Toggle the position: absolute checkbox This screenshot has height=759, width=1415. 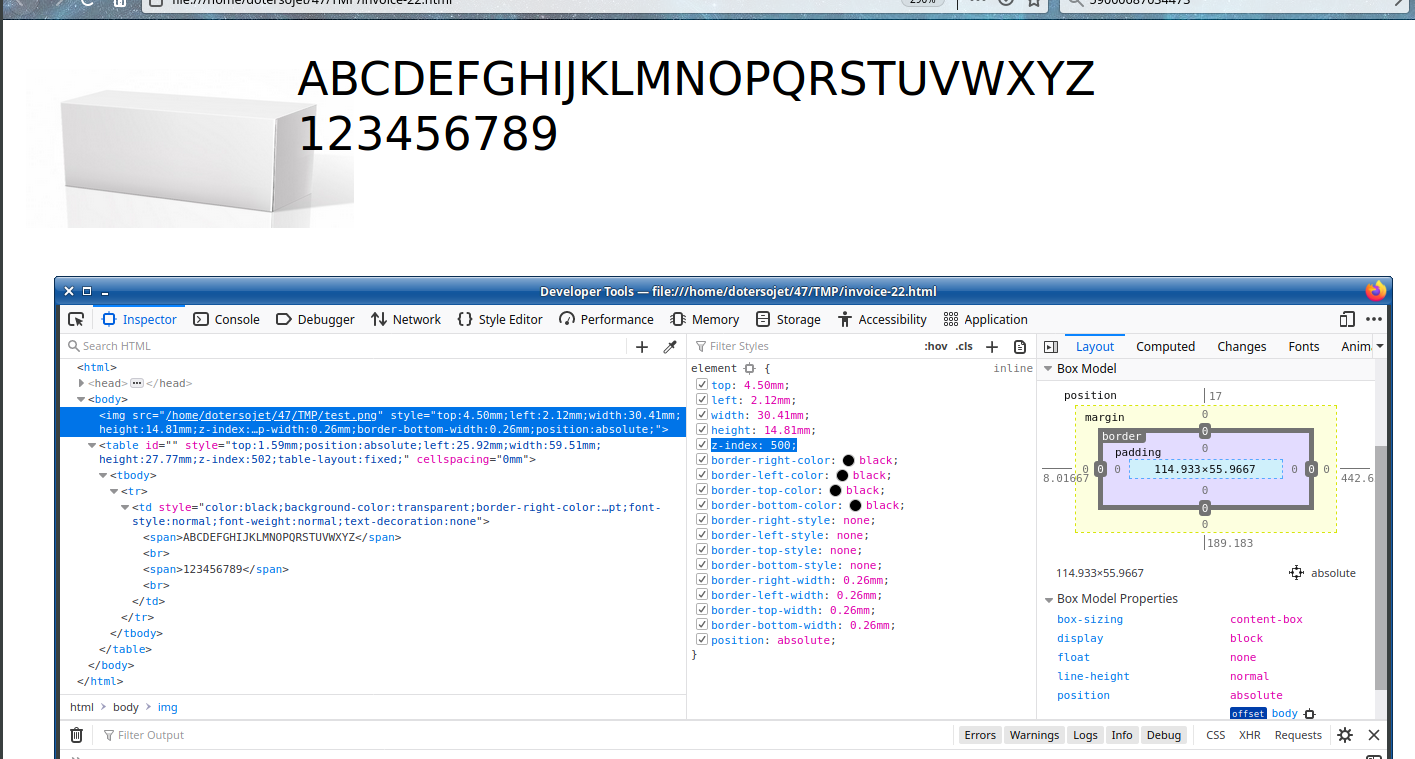coord(701,640)
